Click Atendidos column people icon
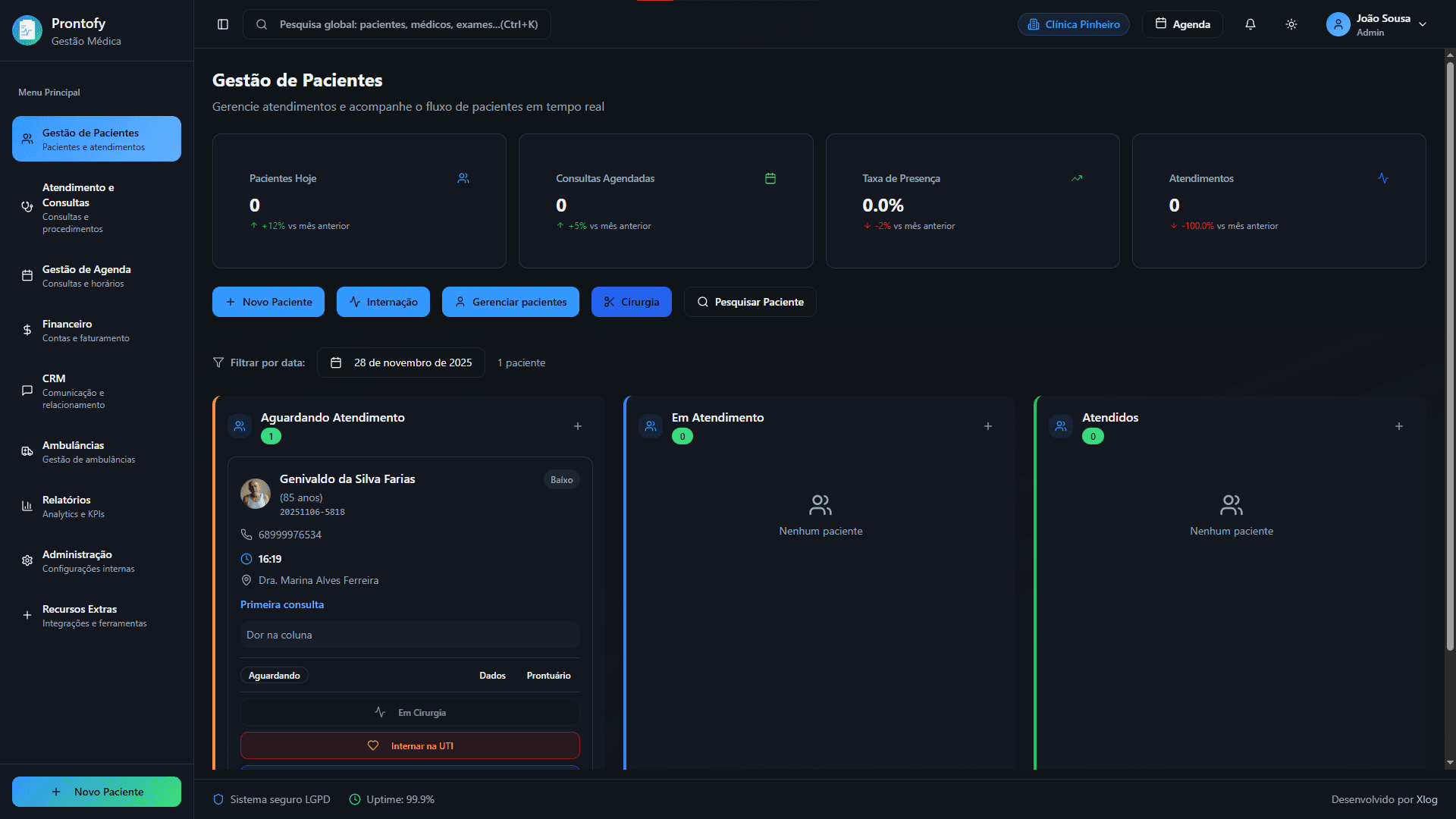 pos(1061,426)
